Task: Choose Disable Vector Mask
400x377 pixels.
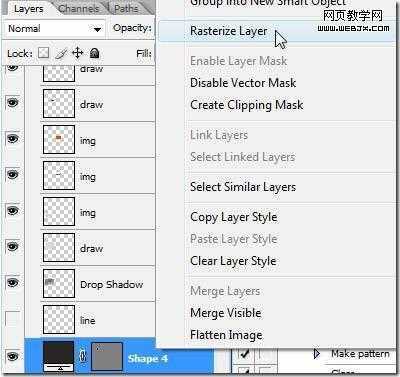Action: (x=243, y=83)
